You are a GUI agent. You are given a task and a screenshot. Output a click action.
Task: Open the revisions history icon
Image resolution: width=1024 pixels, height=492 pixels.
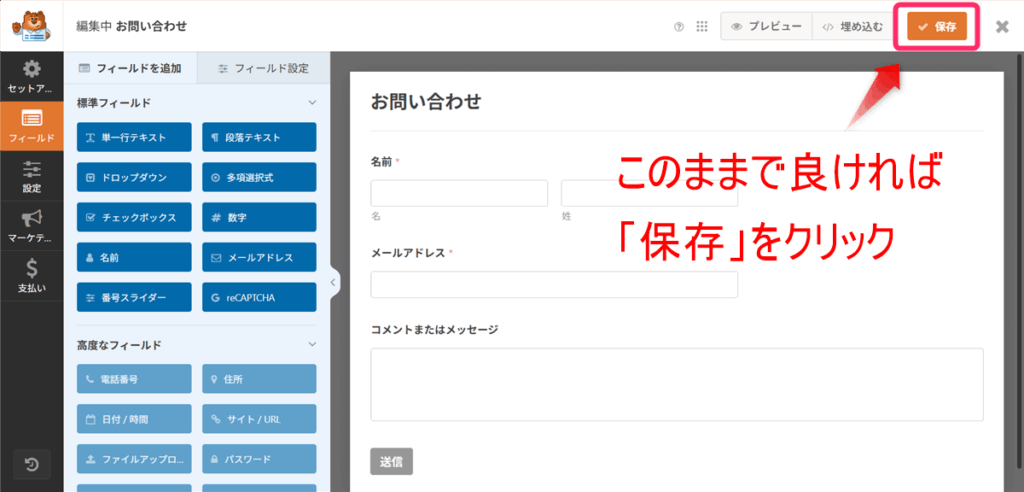pyautogui.click(x=32, y=465)
